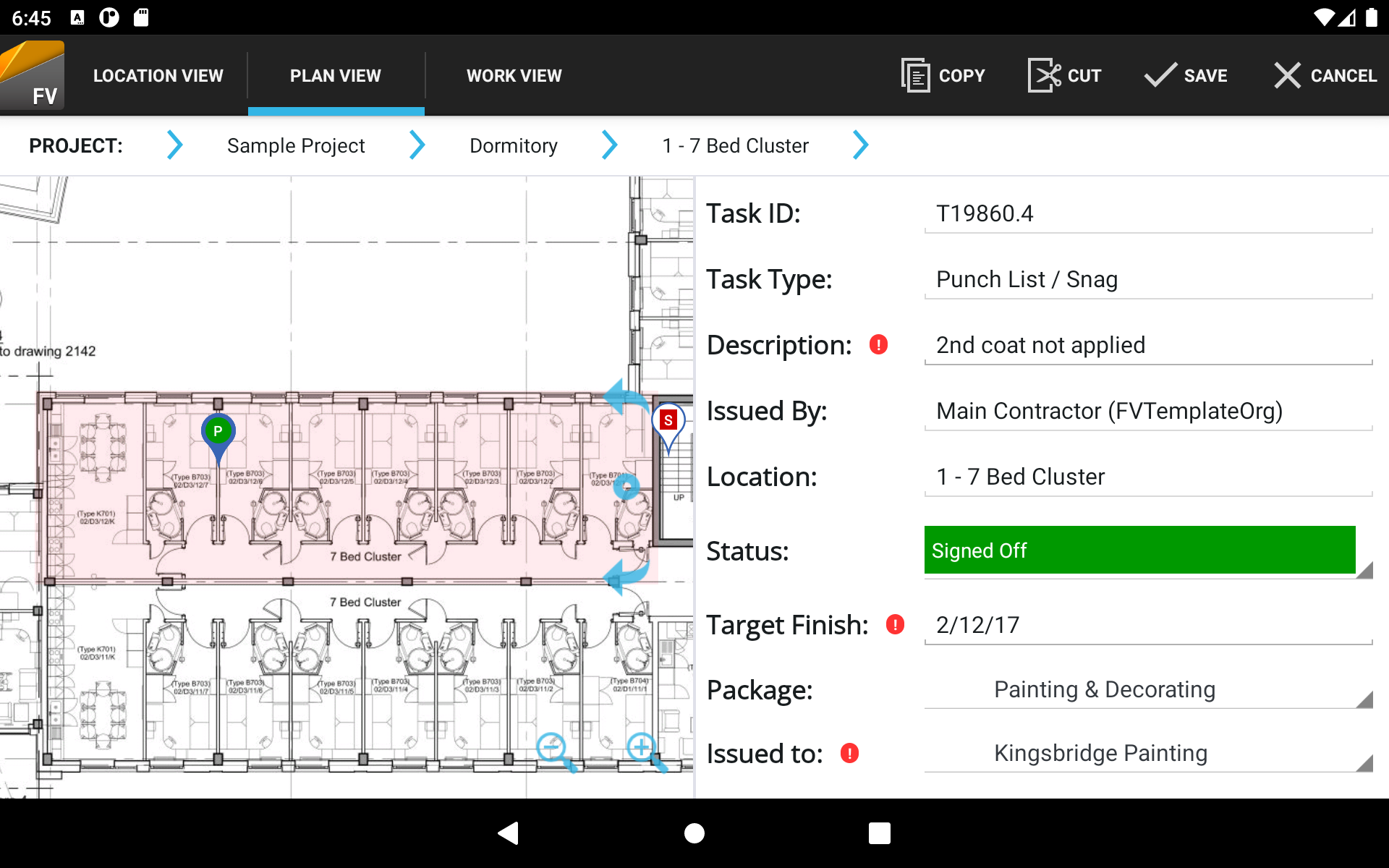Edit the Task Type field
The image size is (1389, 868).
tap(1148, 279)
